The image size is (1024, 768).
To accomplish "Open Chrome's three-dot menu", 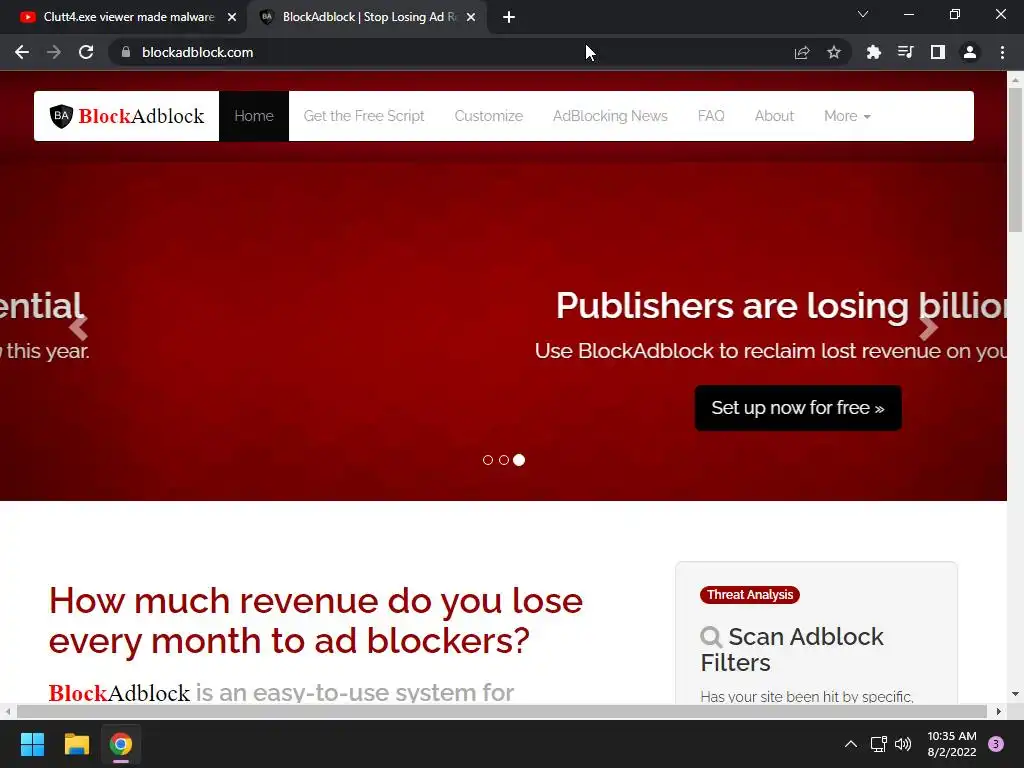I will 1002,52.
